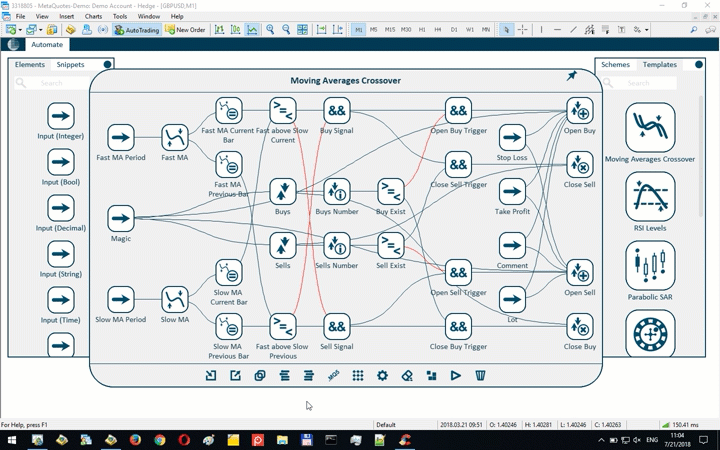
Task: Toggle the AutoTrading button
Action: coord(137,30)
